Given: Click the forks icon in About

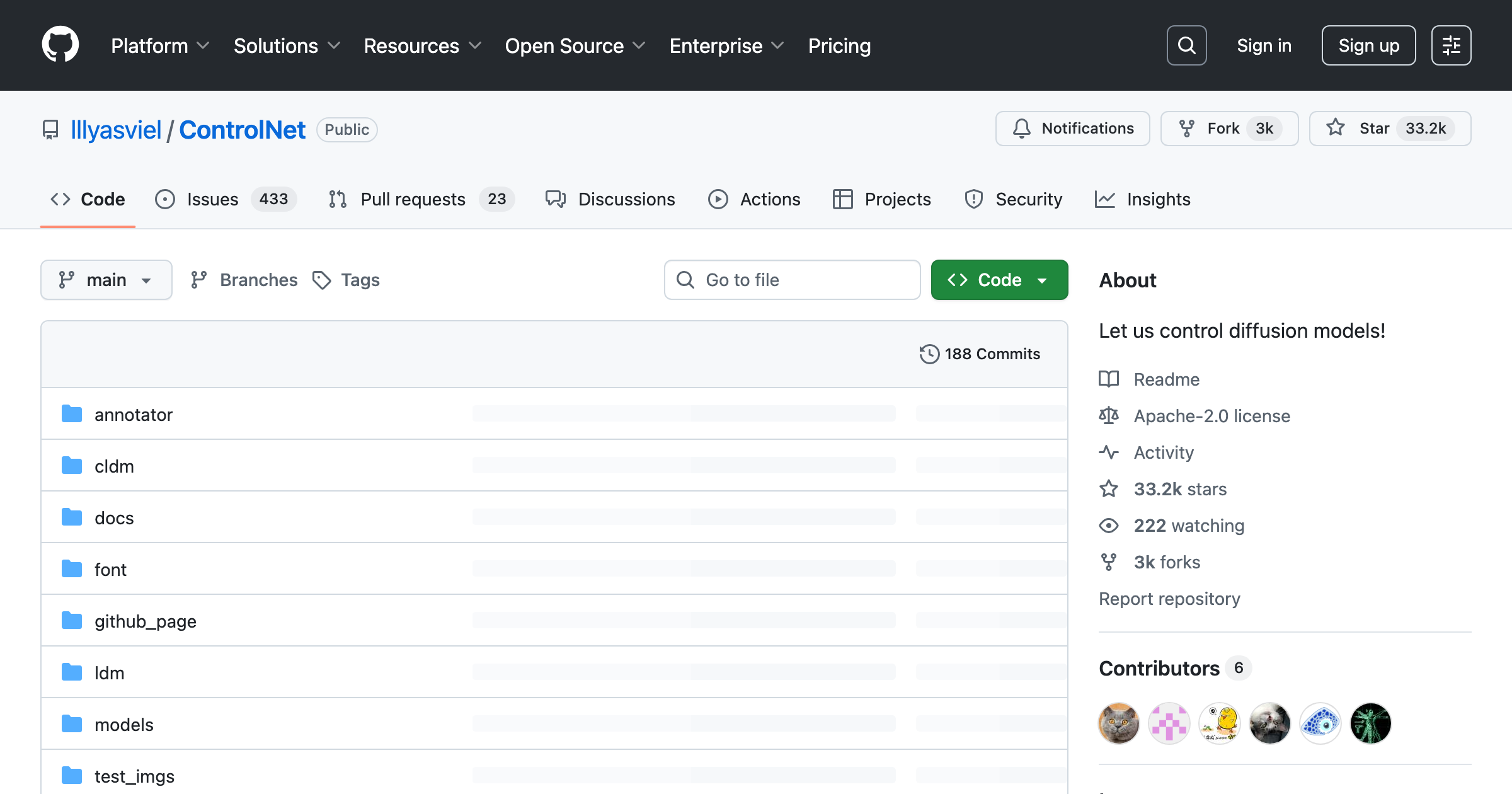Looking at the screenshot, I should (x=1109, y=562).
